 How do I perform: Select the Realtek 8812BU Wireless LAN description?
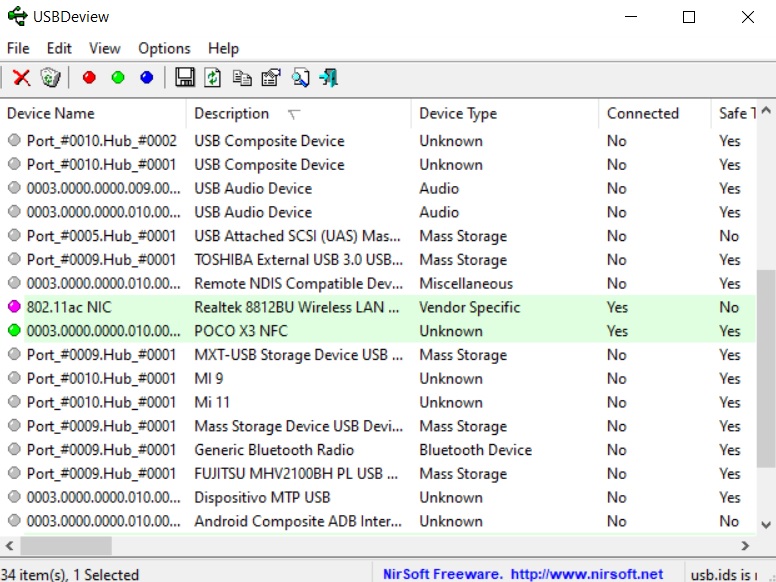tap(296, 307)
